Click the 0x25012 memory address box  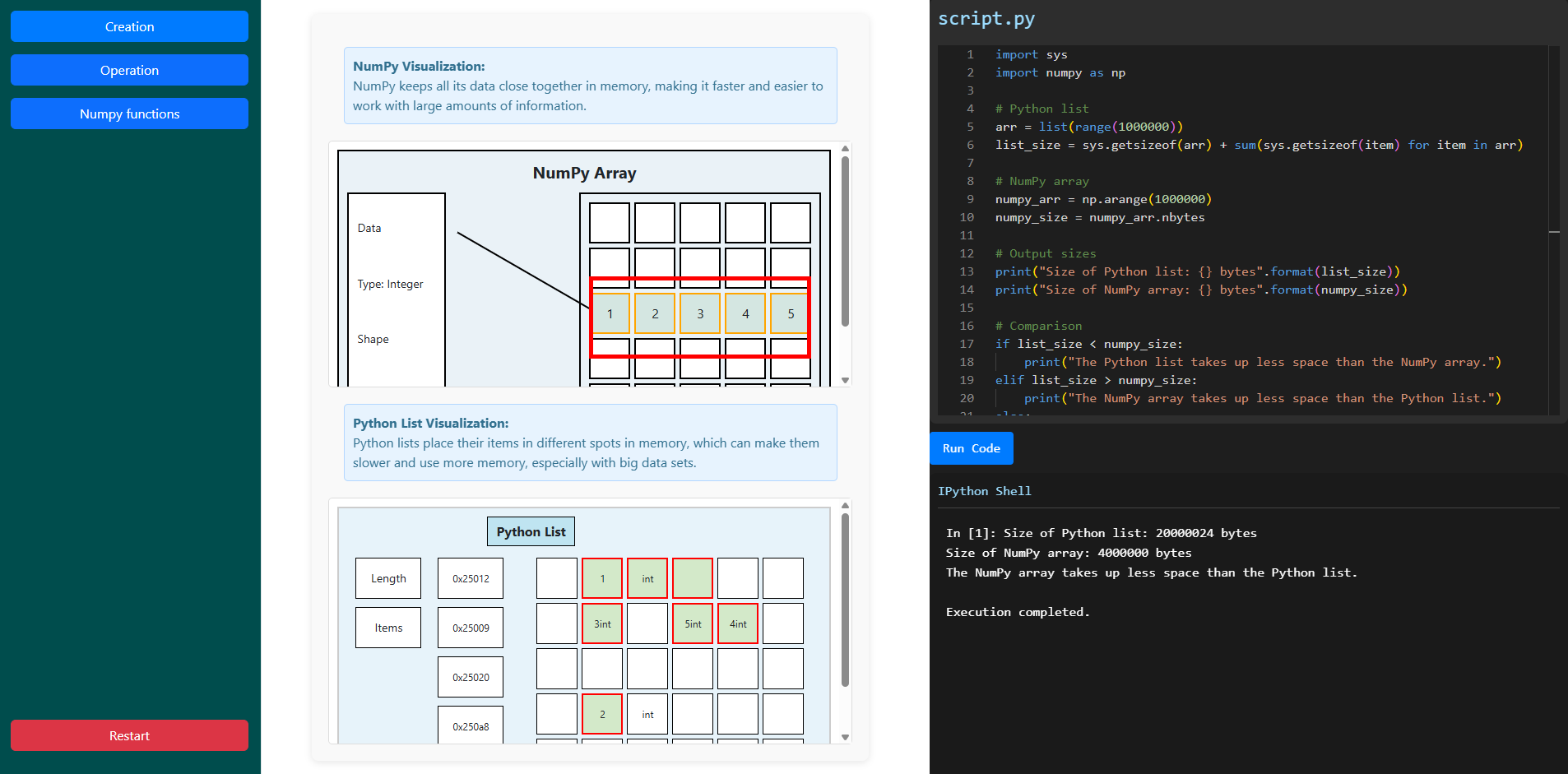471,578
